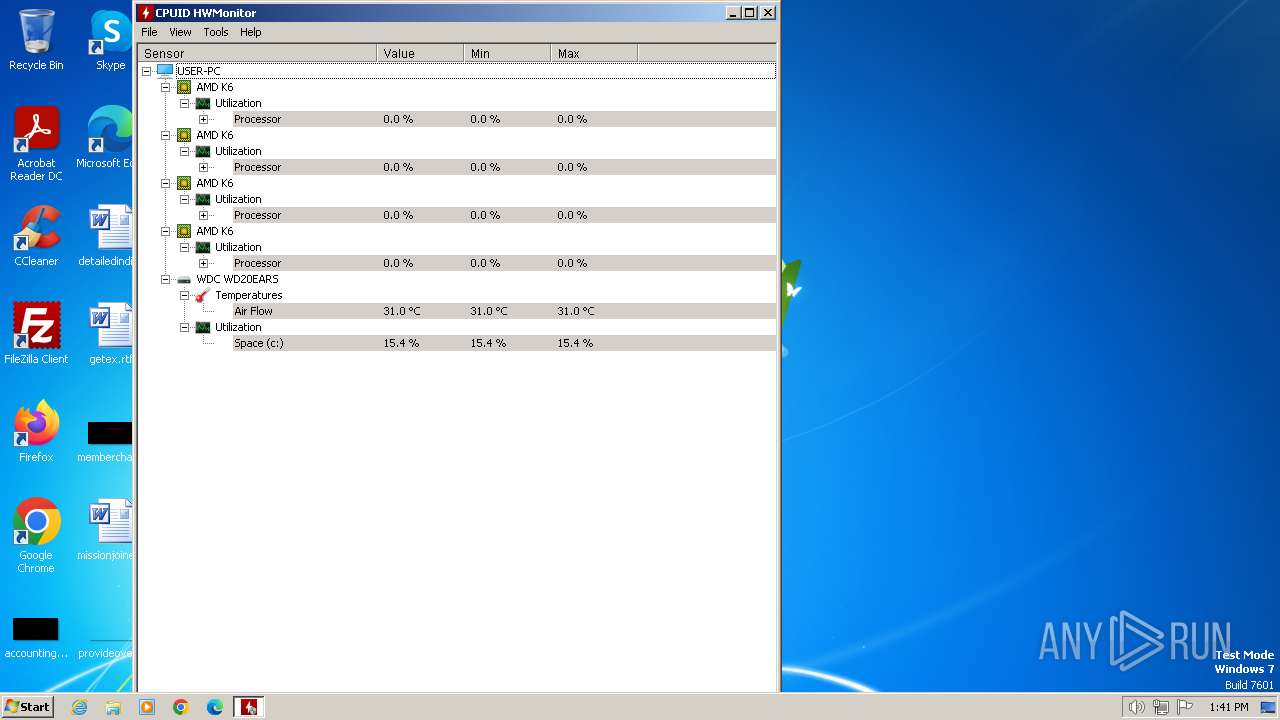The height and width of the screenshot is (720, 1280).
Task: Open Chrome from the taskbar
Action: [x=181, y=707]
